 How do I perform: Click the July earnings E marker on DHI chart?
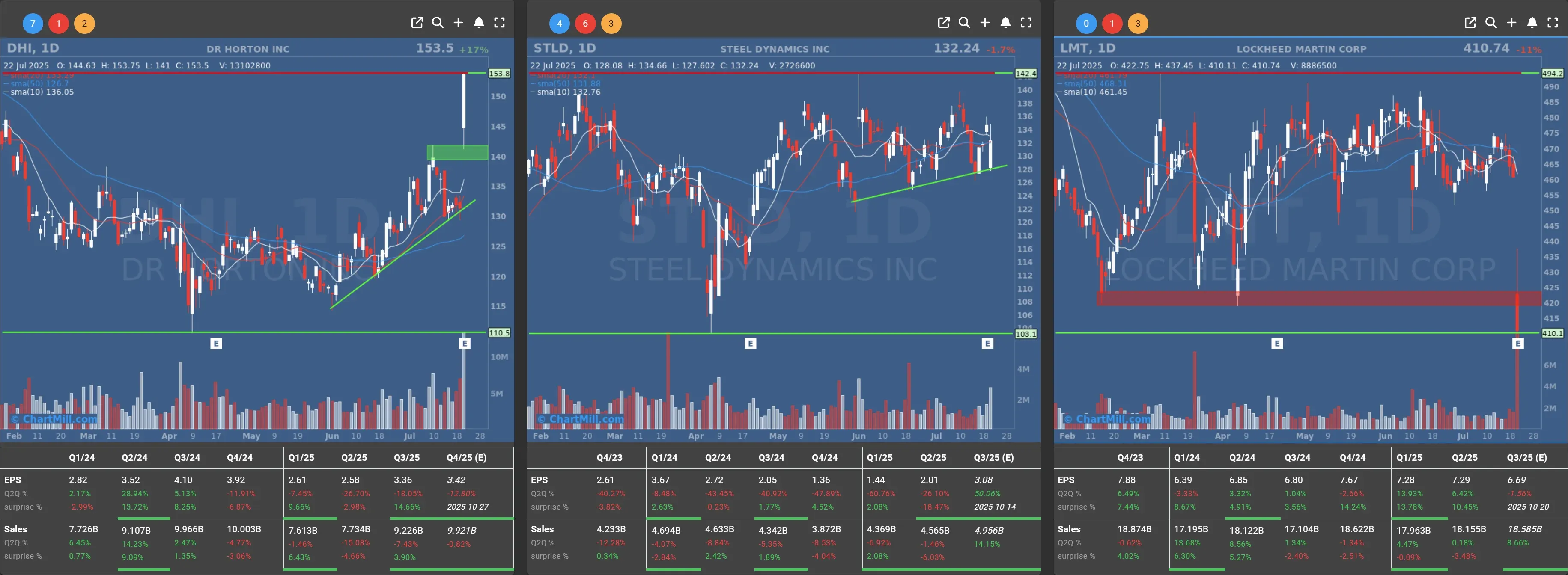tap(465, 343)
